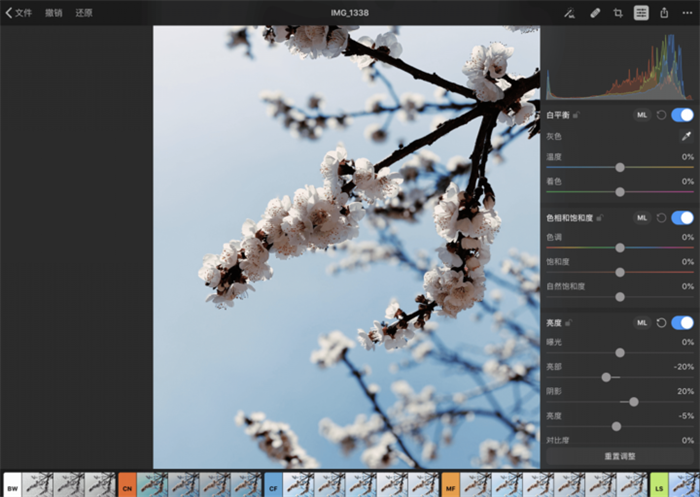Screen dimensions: 700x497
Task: Open the three-dots More menu
Action: (688, 13)
